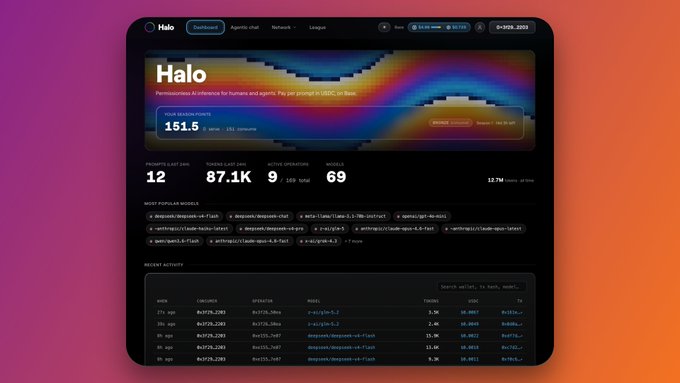This screenshot has width=680, height=383.
Task: Click the '39s ago' row timestamp
Action: tap(166, 324)
